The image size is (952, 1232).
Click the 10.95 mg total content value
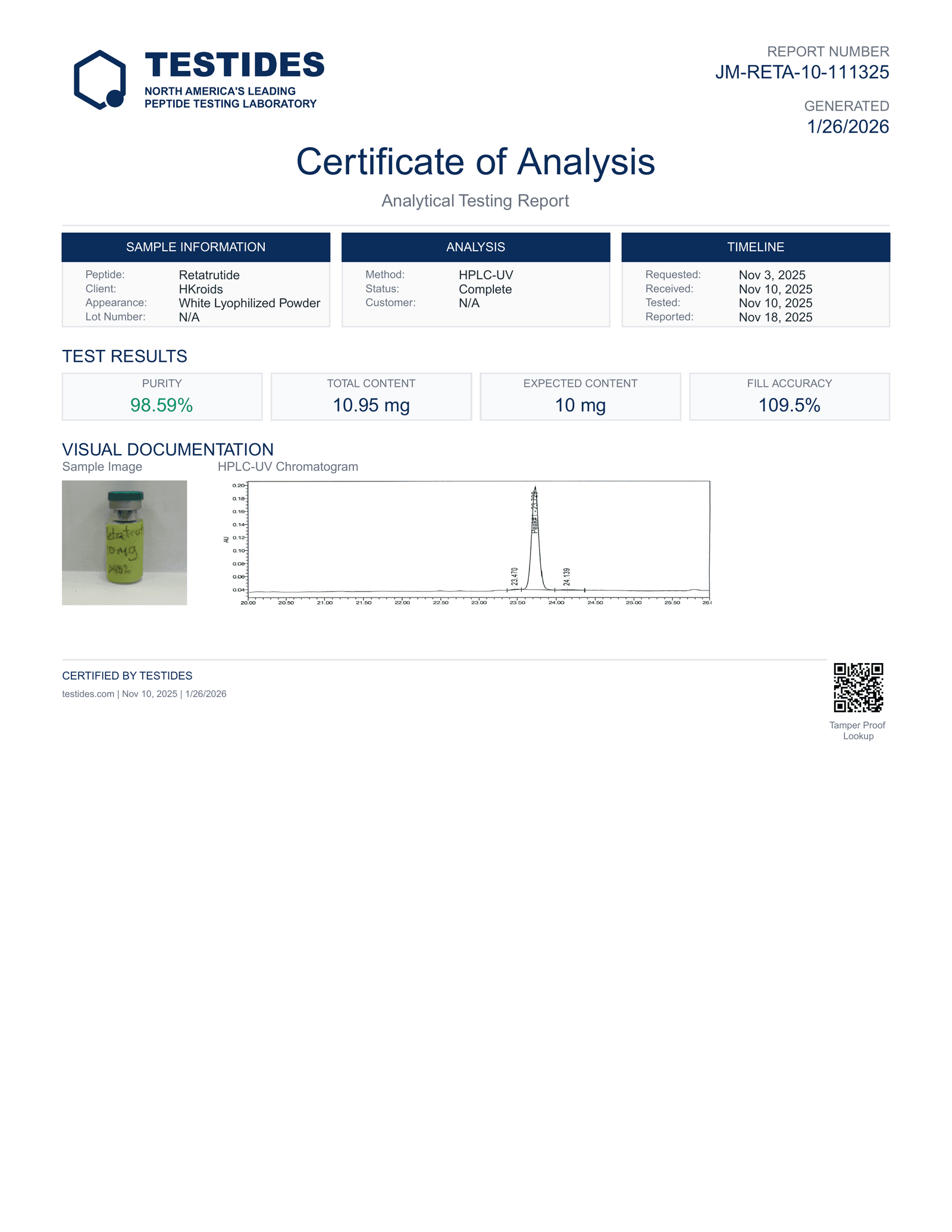(x=371, y=405)
